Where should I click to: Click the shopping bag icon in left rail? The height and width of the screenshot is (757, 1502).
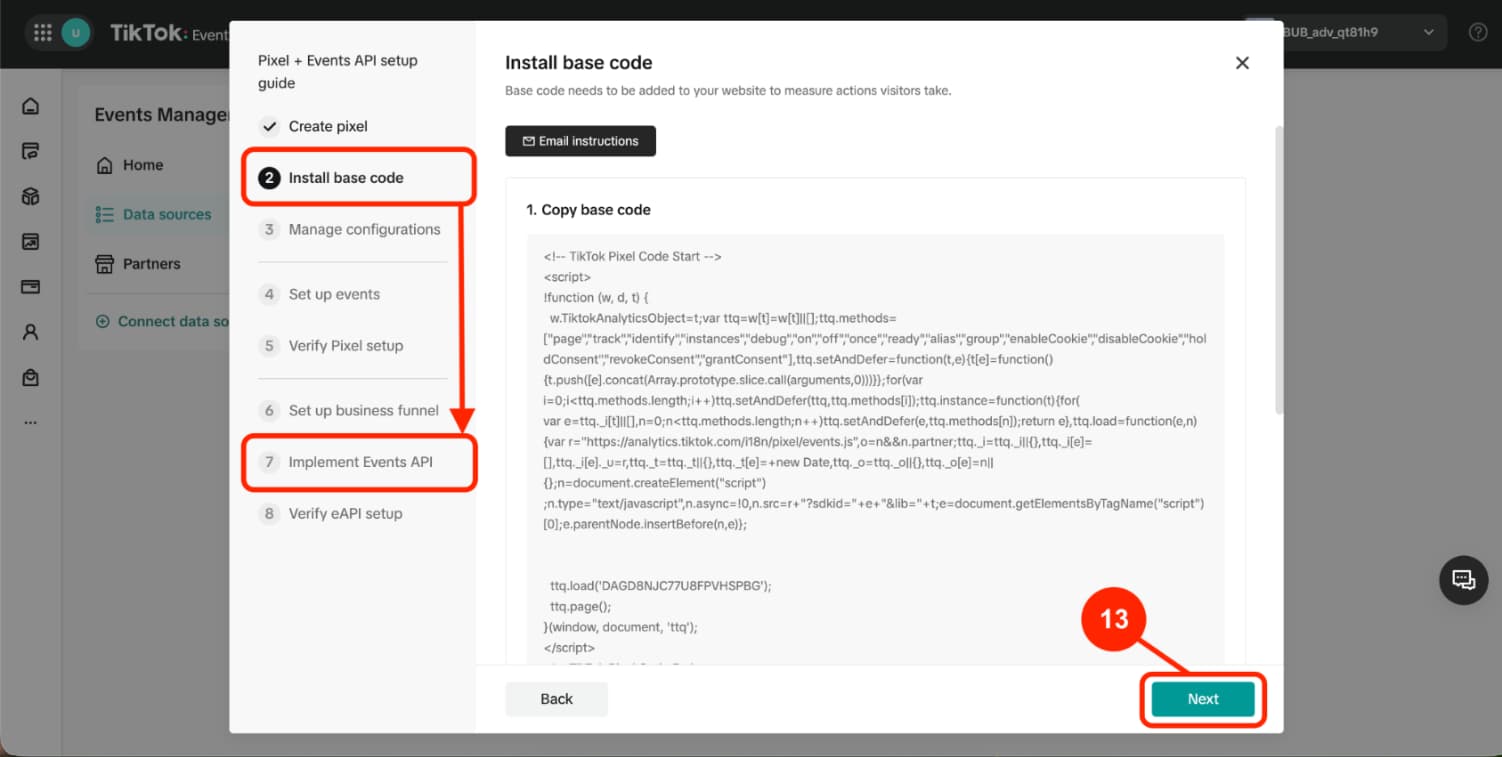(x=31, y=377)
